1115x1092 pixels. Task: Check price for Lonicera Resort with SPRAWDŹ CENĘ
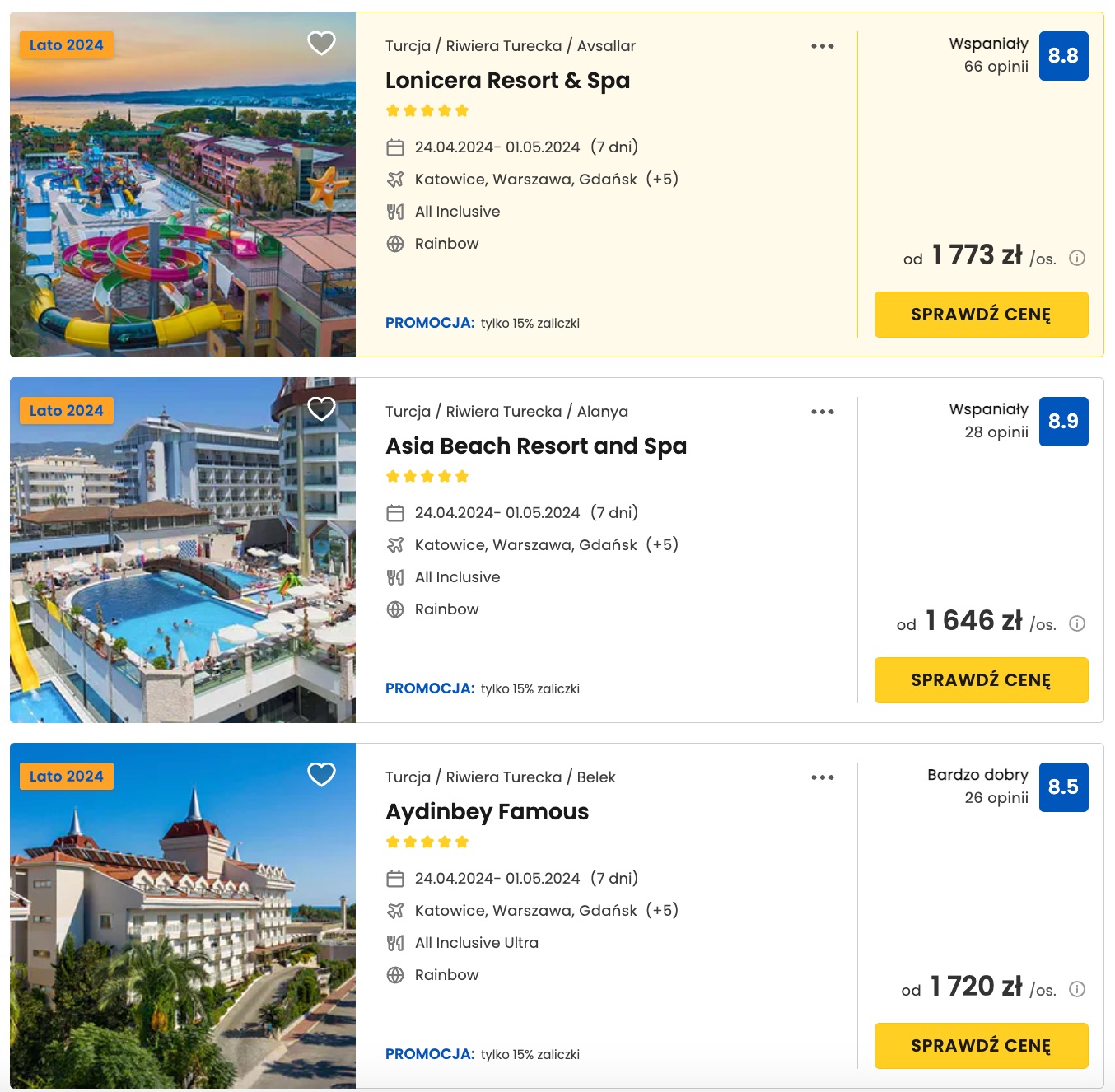tap(982, 315)
